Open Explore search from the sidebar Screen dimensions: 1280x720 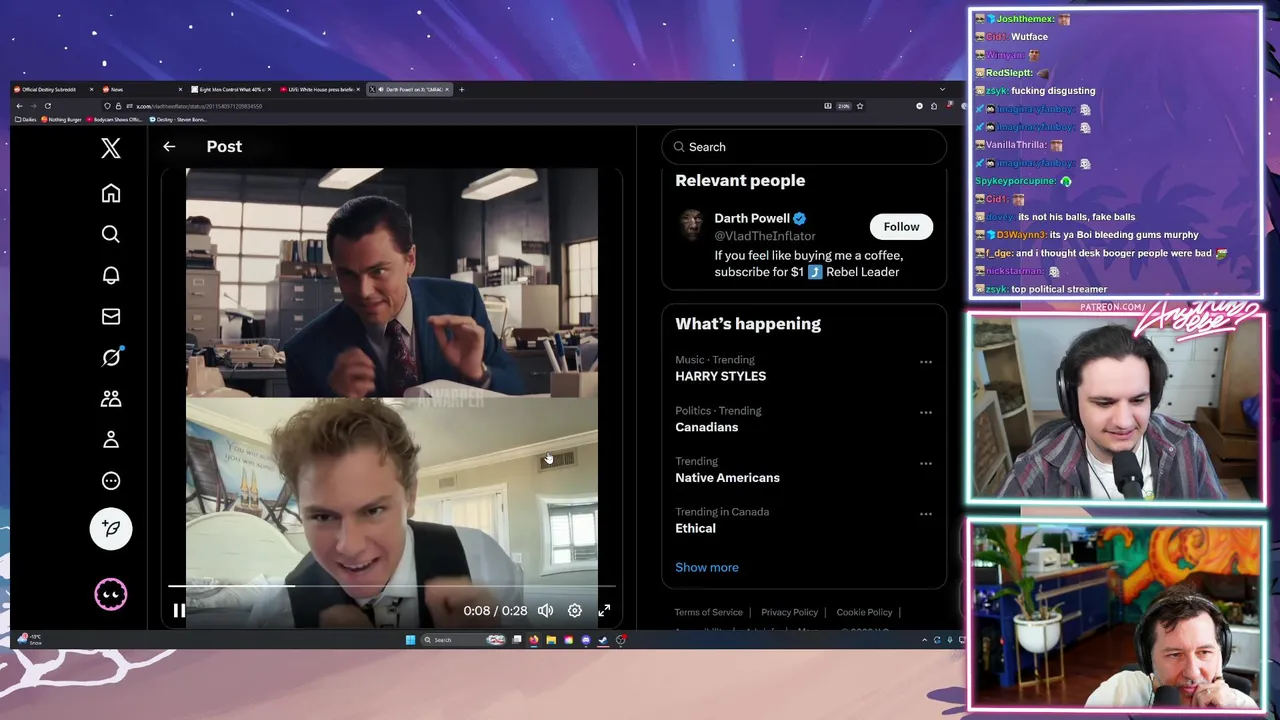pos(111,234)
